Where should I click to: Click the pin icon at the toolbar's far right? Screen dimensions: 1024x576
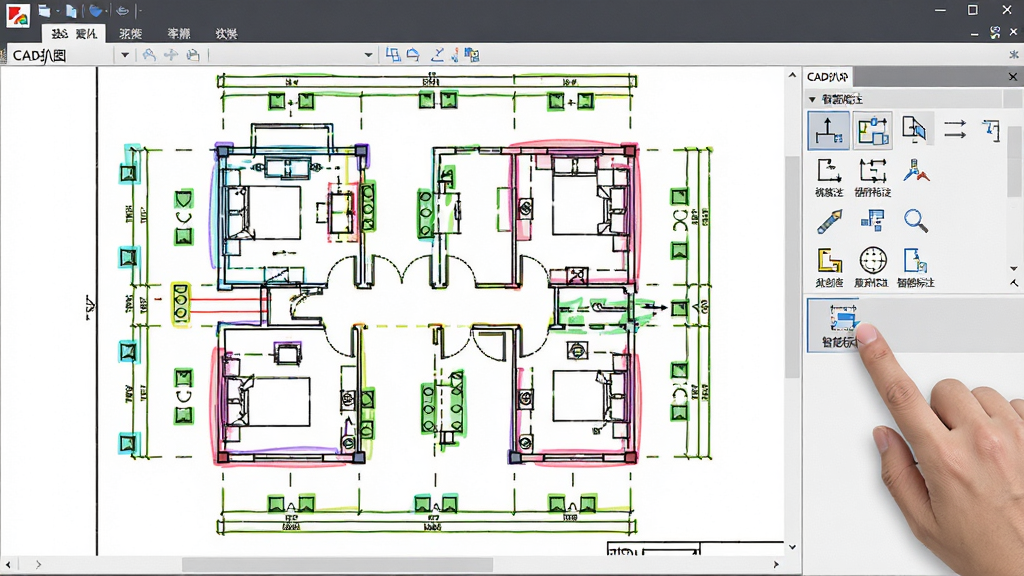coord(1014,55)
